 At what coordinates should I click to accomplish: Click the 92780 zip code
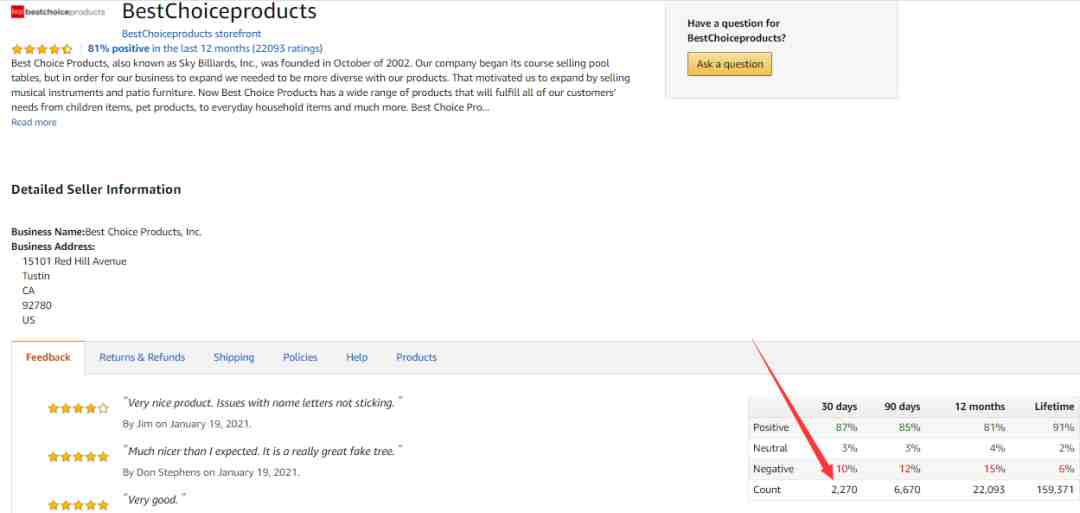37,305
